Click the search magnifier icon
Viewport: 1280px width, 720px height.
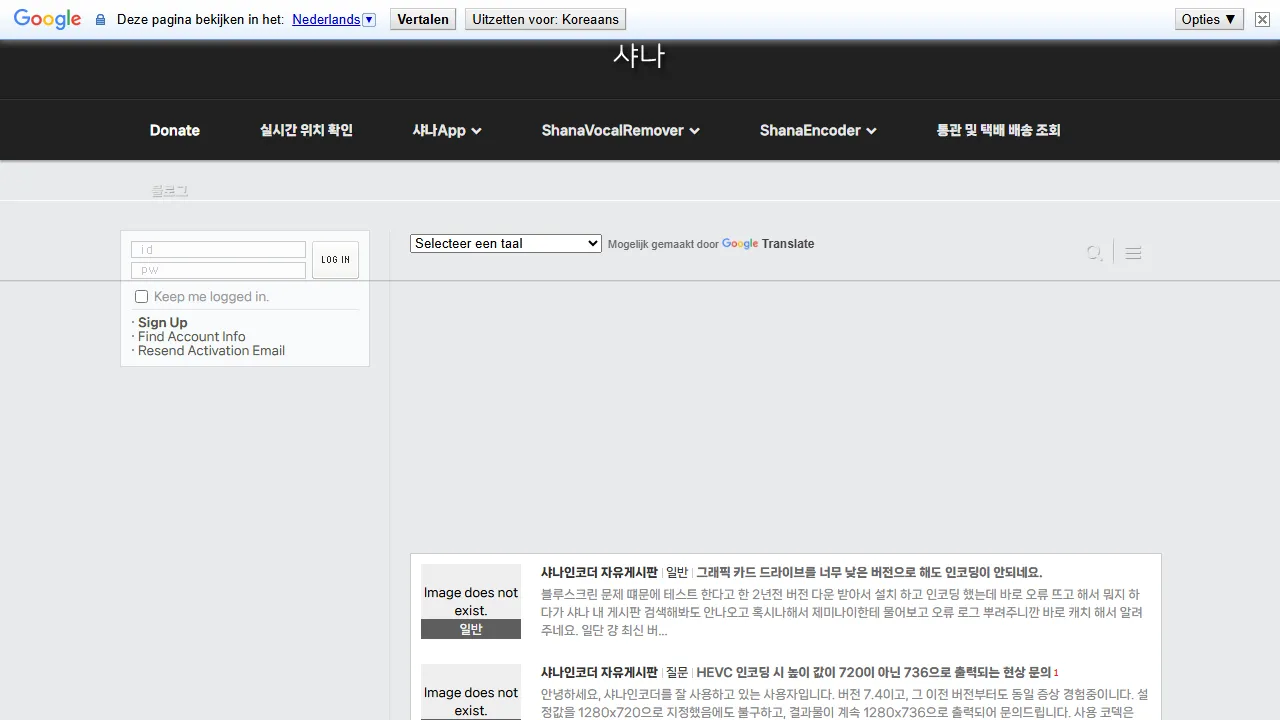click(1094, 252)
